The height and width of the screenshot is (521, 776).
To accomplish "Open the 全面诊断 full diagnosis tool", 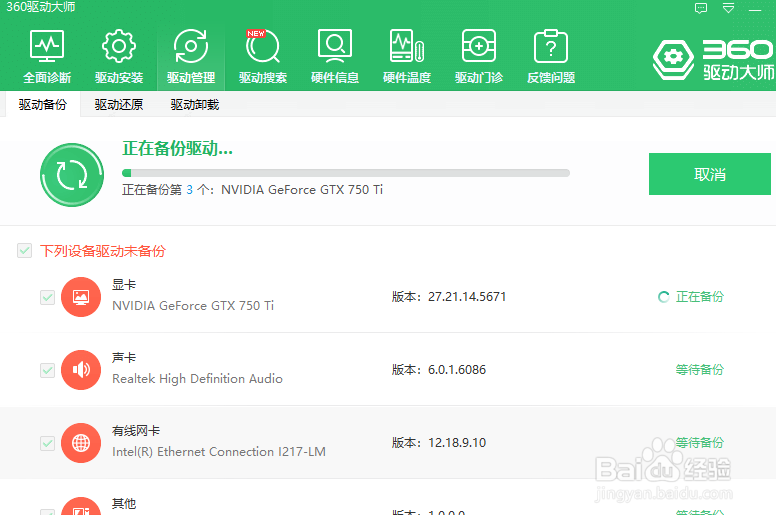I will click(47, 57).
